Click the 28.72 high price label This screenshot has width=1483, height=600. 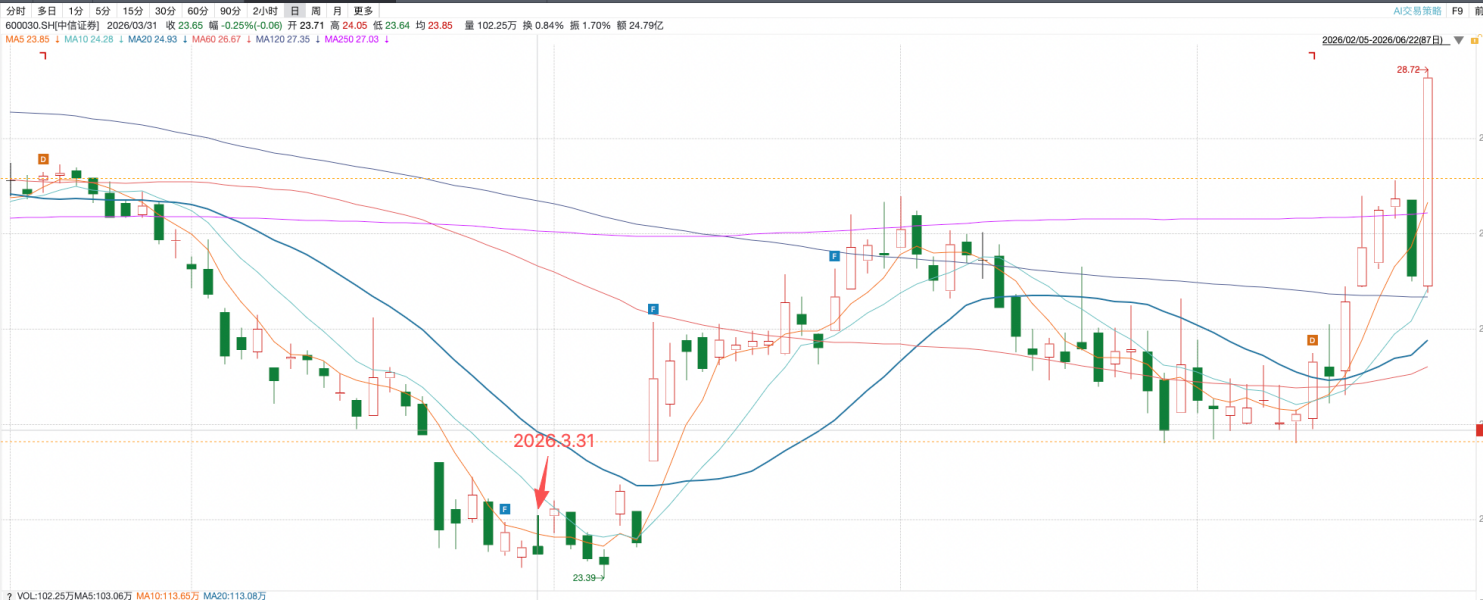tap(1408, 70)
